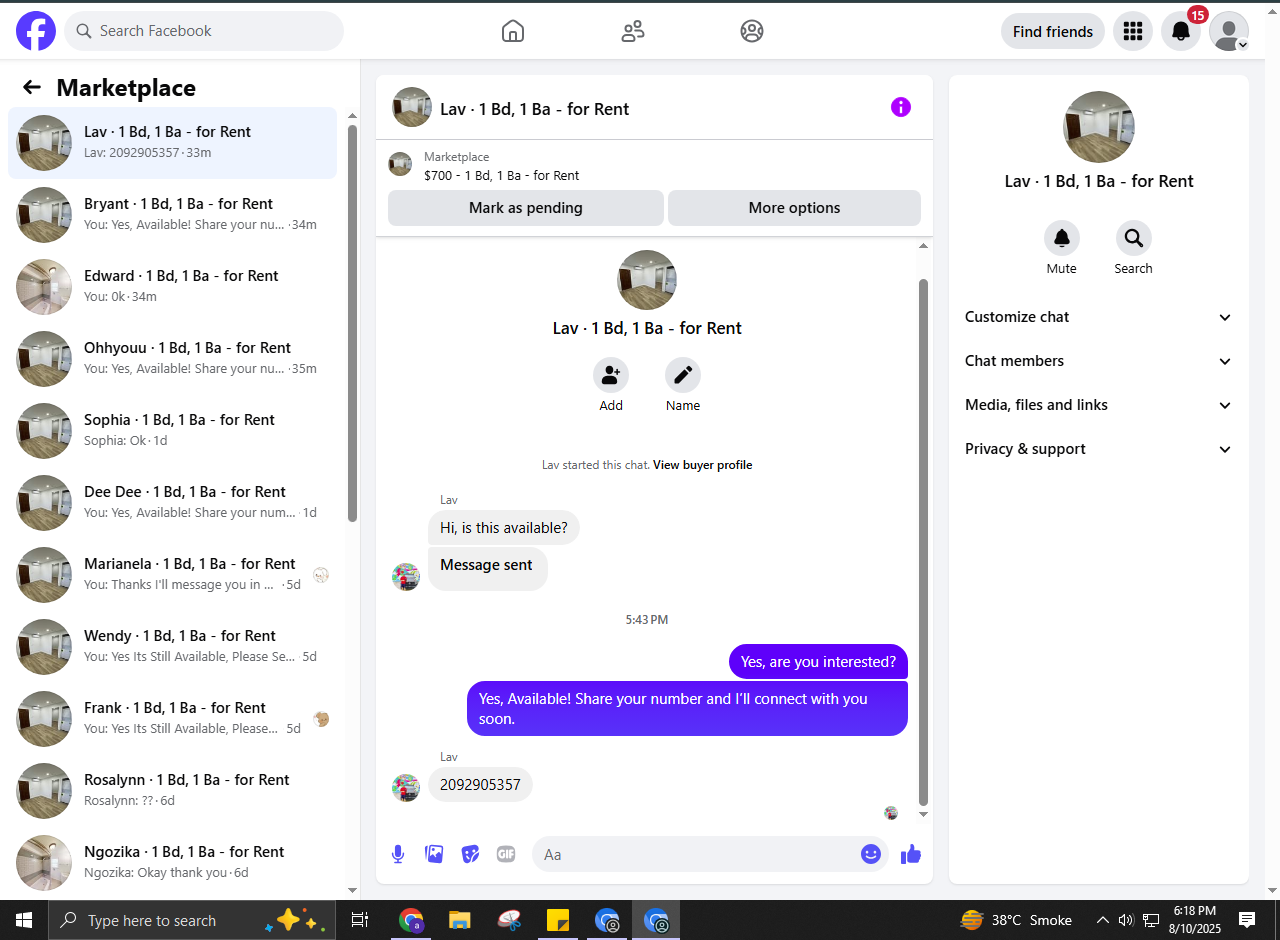
Task: Open File Explorer from the taskbar
Action: [459, 920]
